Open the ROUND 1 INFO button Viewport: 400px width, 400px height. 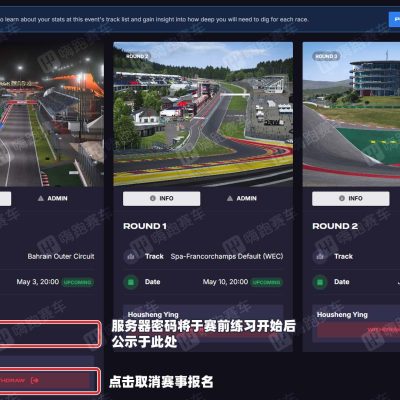(x=161, y=198)
